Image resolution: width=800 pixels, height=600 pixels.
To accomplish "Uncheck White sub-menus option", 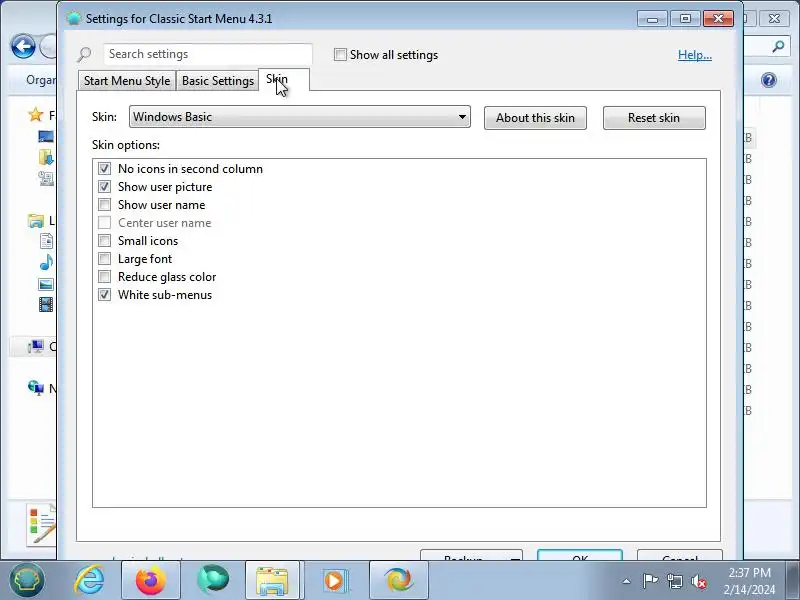I will point(105,295).
